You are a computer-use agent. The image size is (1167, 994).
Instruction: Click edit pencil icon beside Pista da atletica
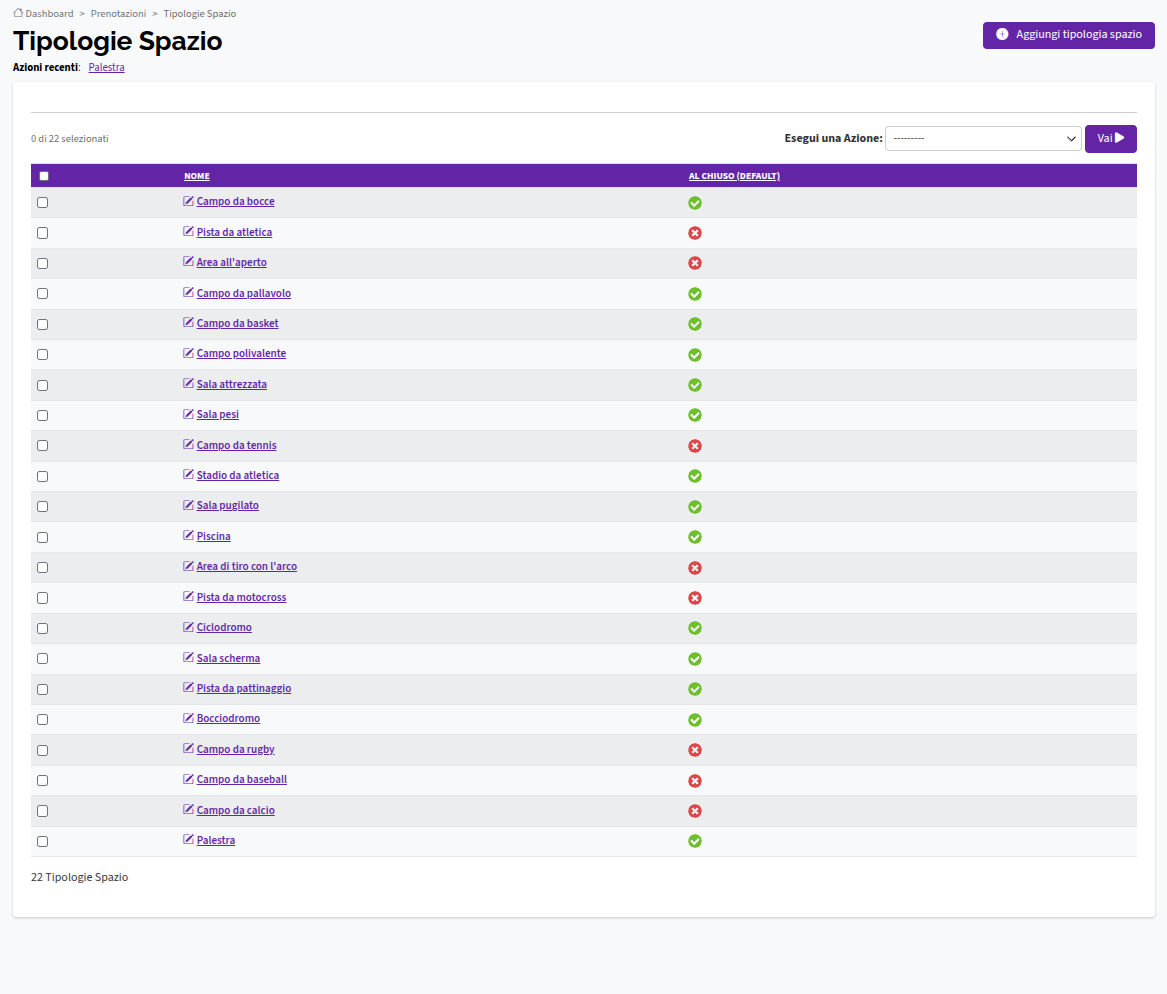[188, 231]
